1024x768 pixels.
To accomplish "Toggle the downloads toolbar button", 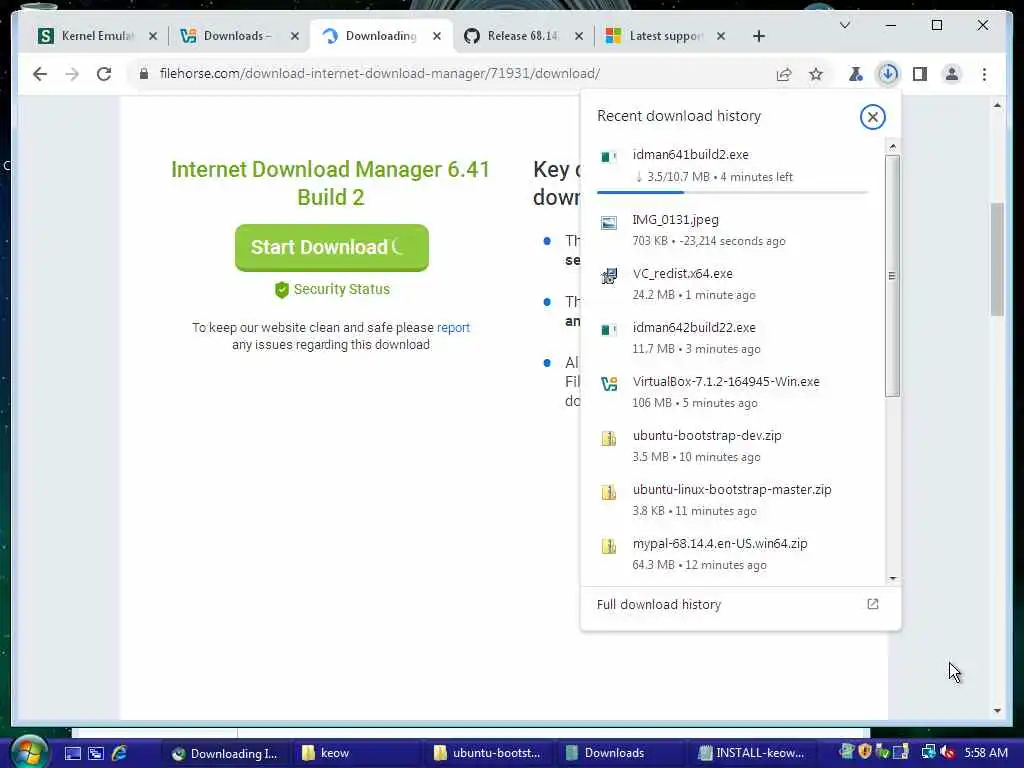I will (x=888, y=74).
